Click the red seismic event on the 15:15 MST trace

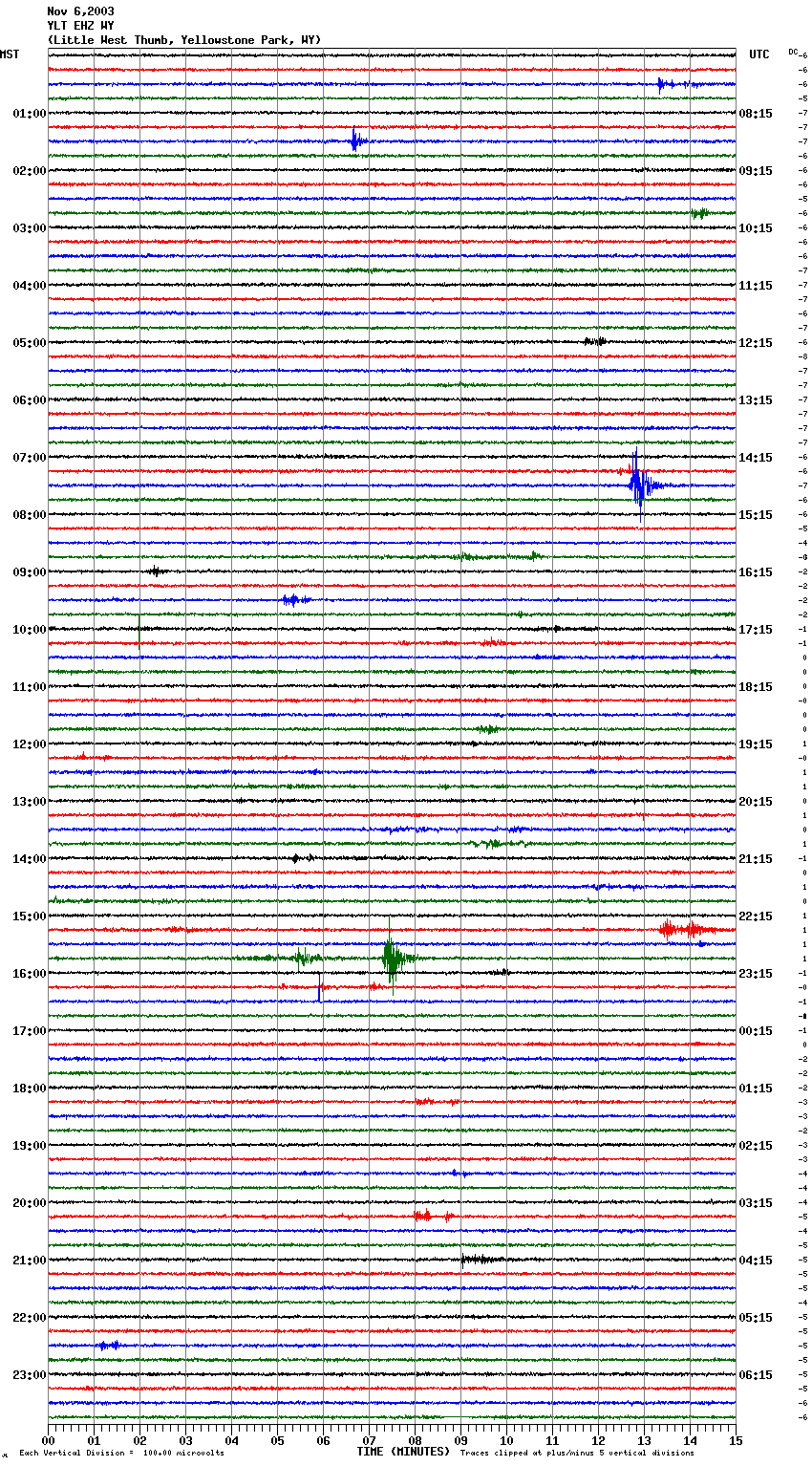pos(688,929)
